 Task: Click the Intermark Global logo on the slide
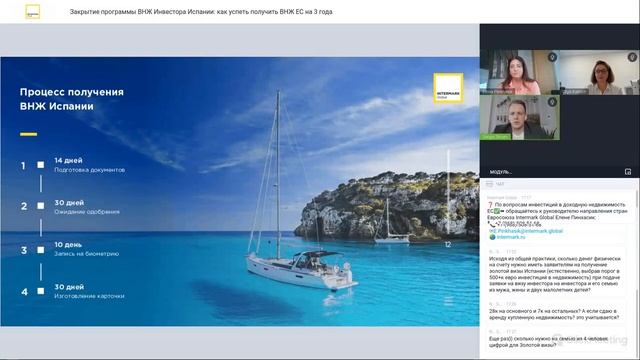point(448,88)
